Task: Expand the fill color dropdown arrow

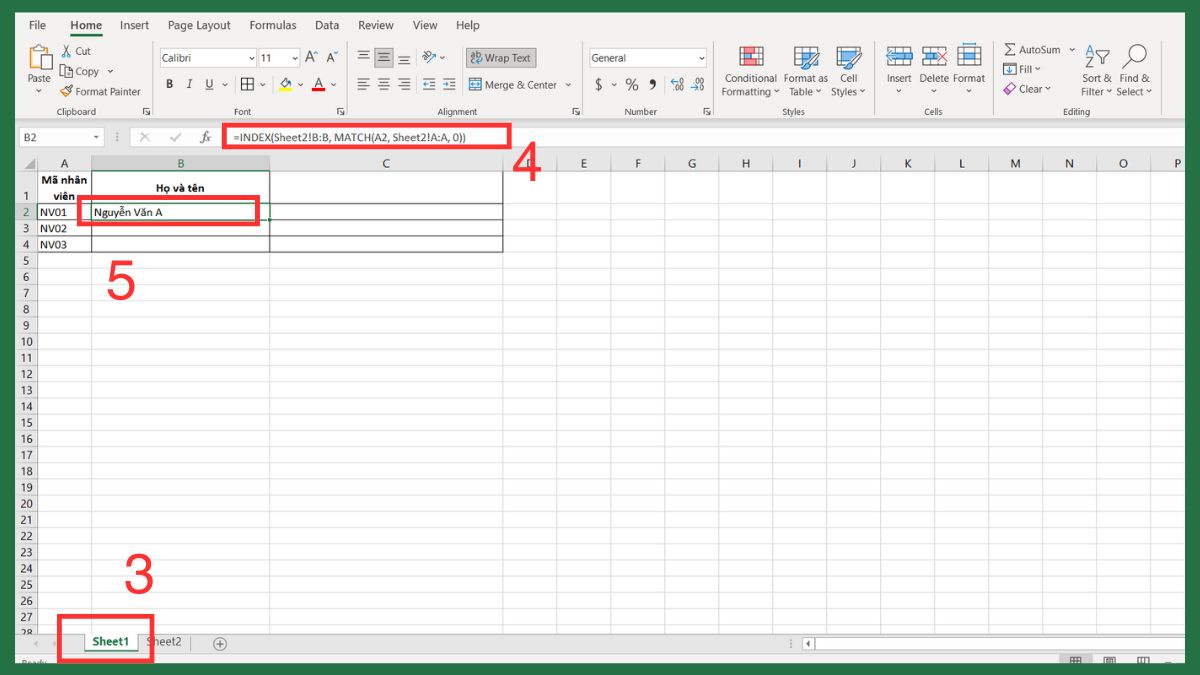Action: (x=300, y=85)
